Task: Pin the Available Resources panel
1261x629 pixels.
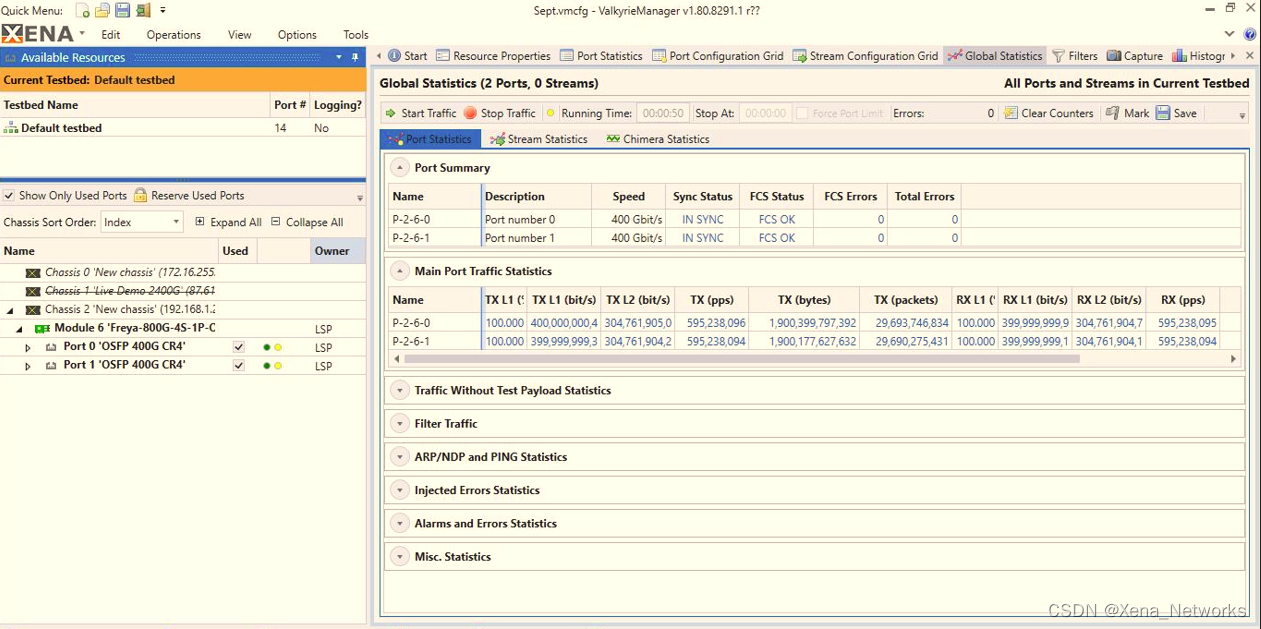Action: [355, 57]
